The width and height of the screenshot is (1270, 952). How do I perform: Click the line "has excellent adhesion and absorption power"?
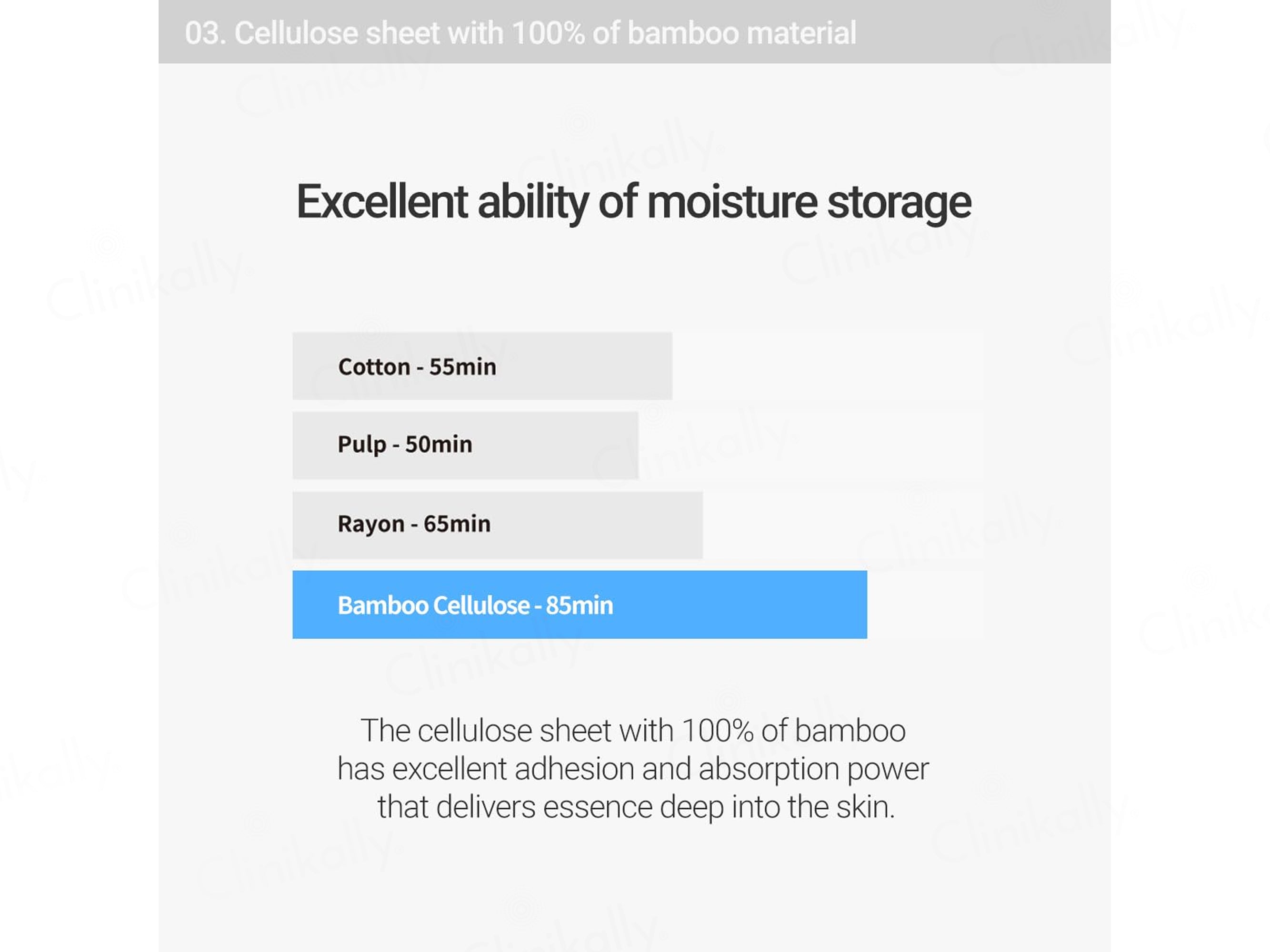(x=633, y=769)
